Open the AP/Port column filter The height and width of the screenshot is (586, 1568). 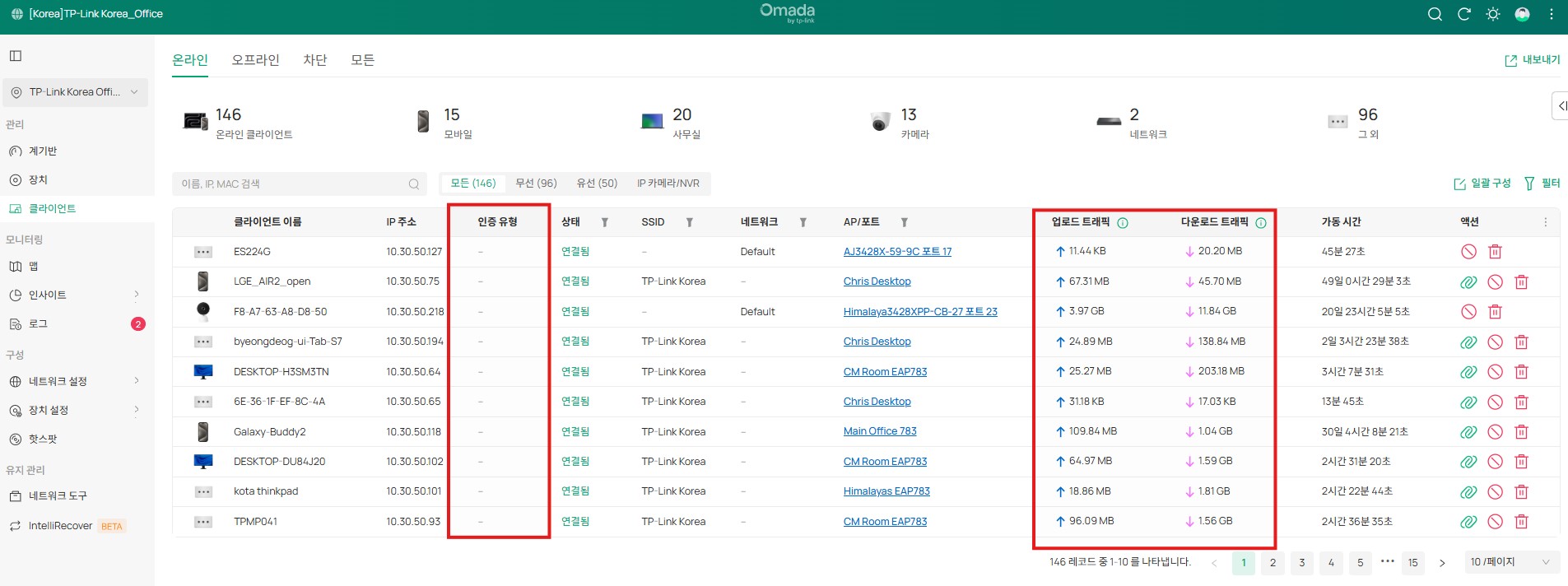(904, 222)
